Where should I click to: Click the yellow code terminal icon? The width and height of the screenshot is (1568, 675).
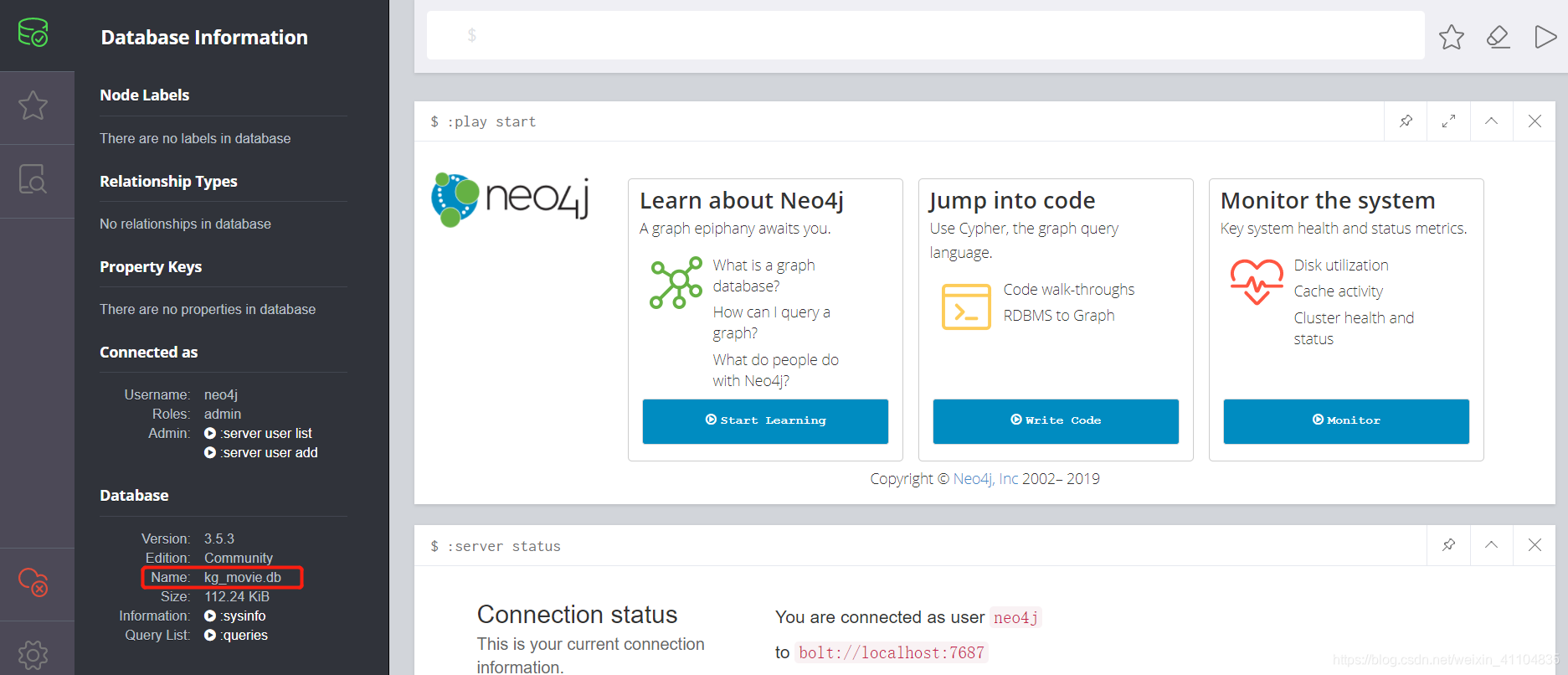(966, 307)
